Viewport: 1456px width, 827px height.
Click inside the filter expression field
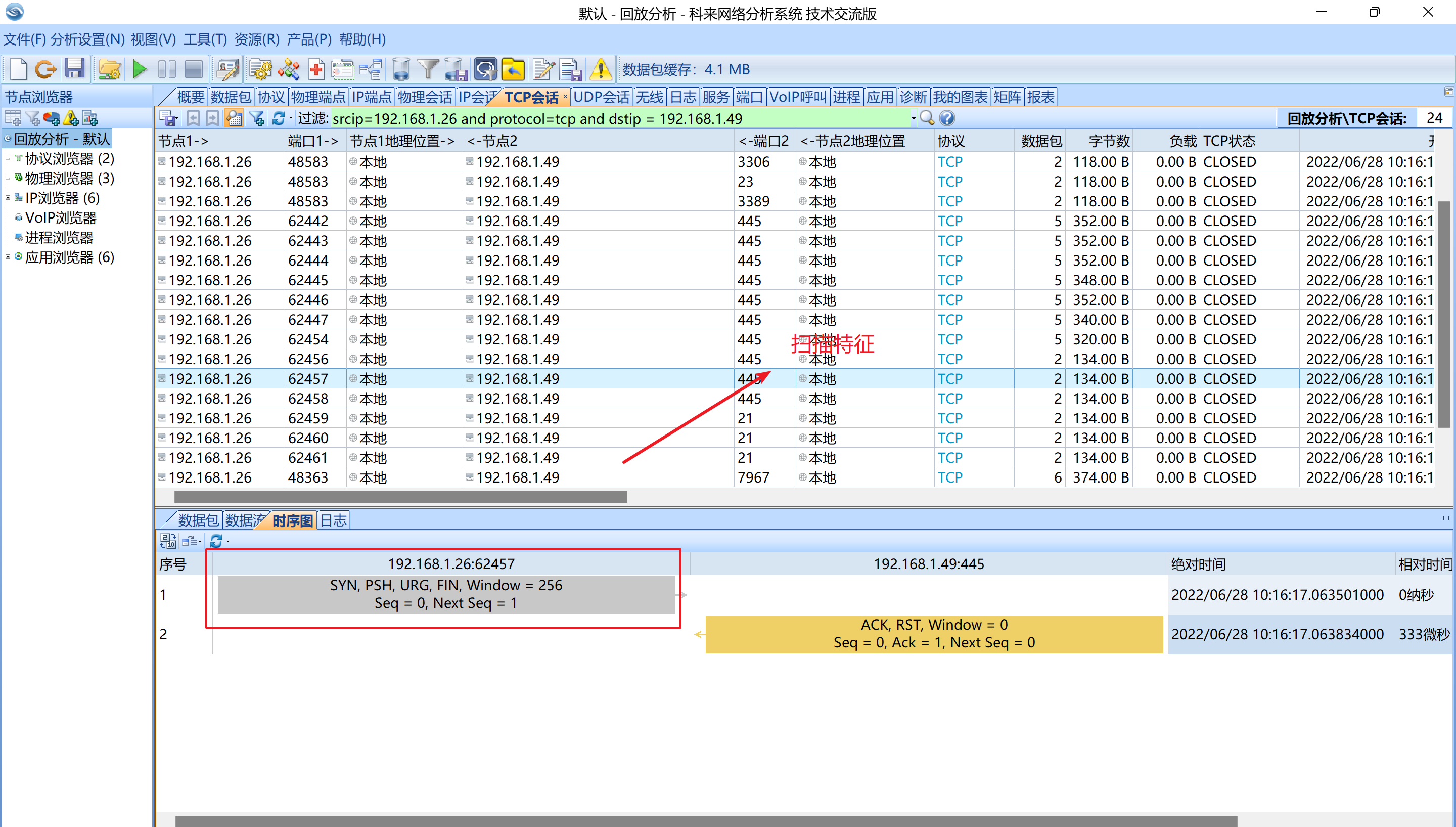pyautogui.click(x=620, y=119)
